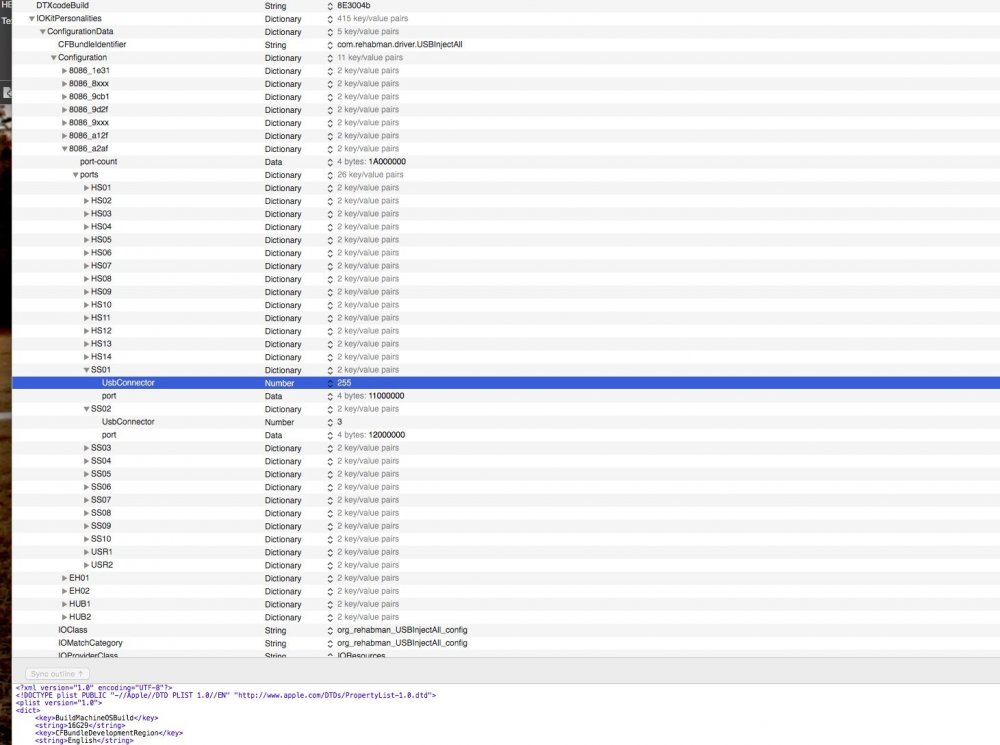Expand the HUB2 entry
Screen dimensions: 1000x745
[x=64, y=617]
